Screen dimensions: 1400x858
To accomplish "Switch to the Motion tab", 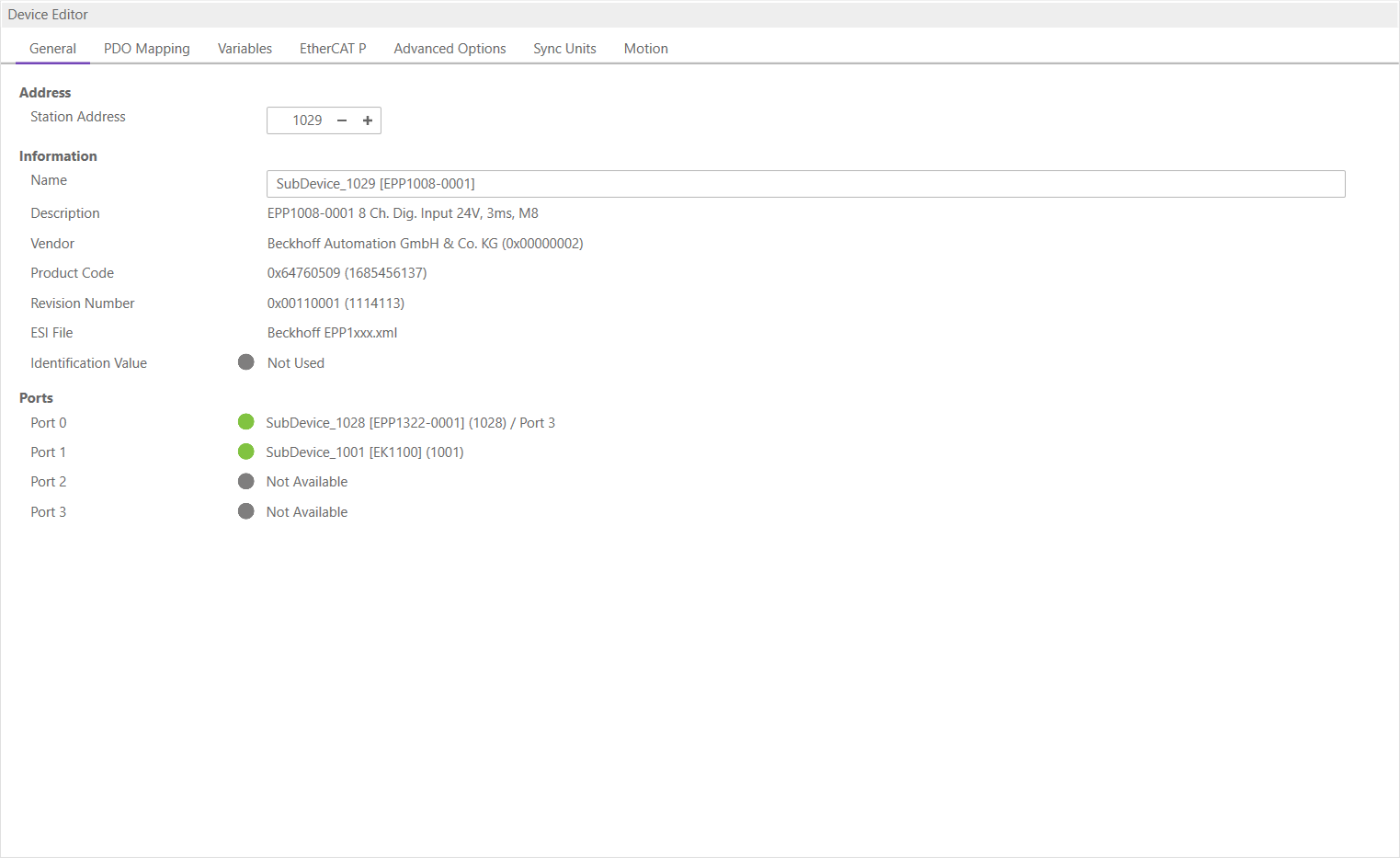I will click(645, 49).
